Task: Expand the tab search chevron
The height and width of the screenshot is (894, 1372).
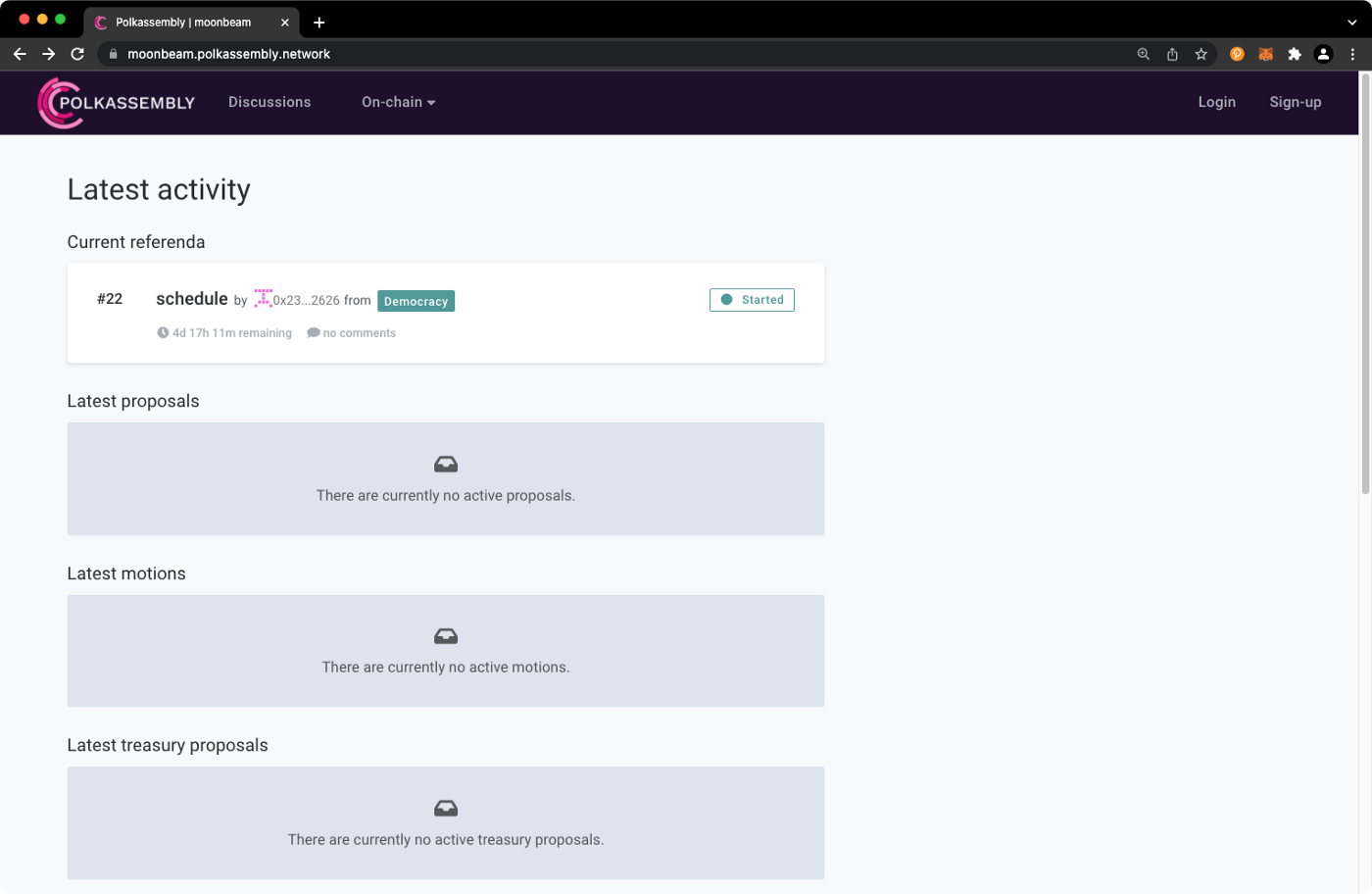Action: [1352, 22]
